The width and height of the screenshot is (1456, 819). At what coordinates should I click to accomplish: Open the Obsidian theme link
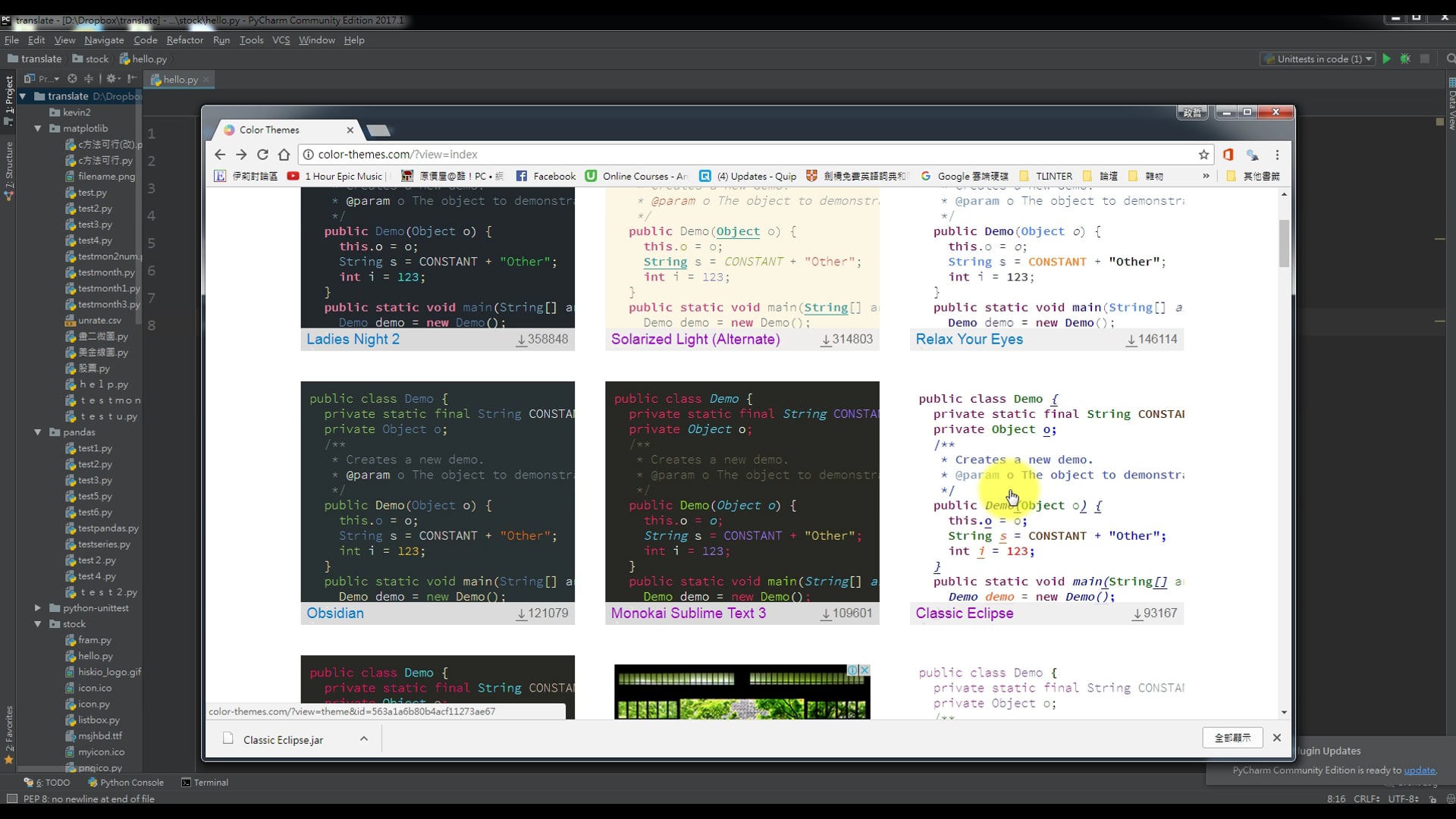335,613
